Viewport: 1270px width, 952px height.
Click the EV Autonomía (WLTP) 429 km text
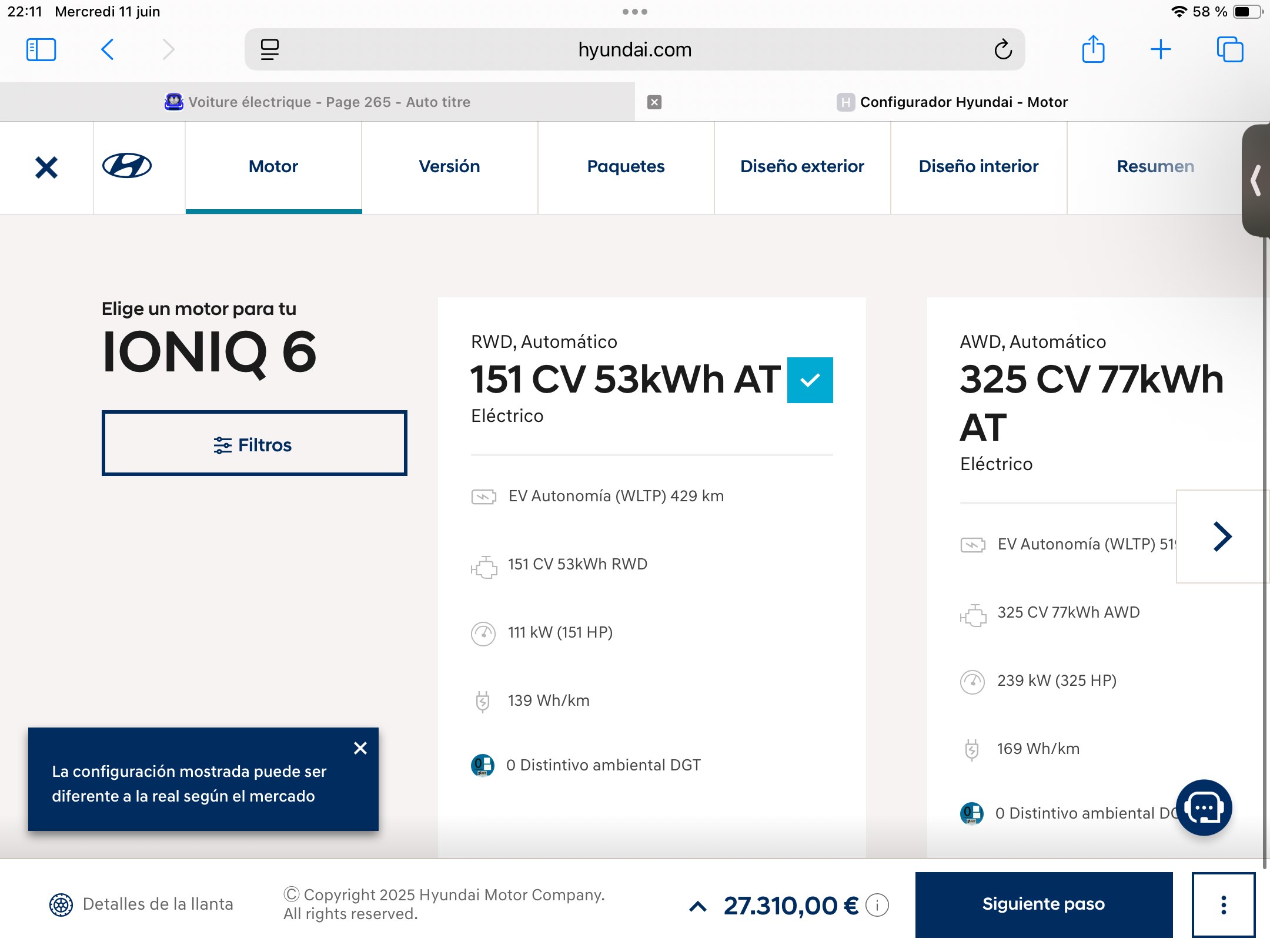pos(616,496)
